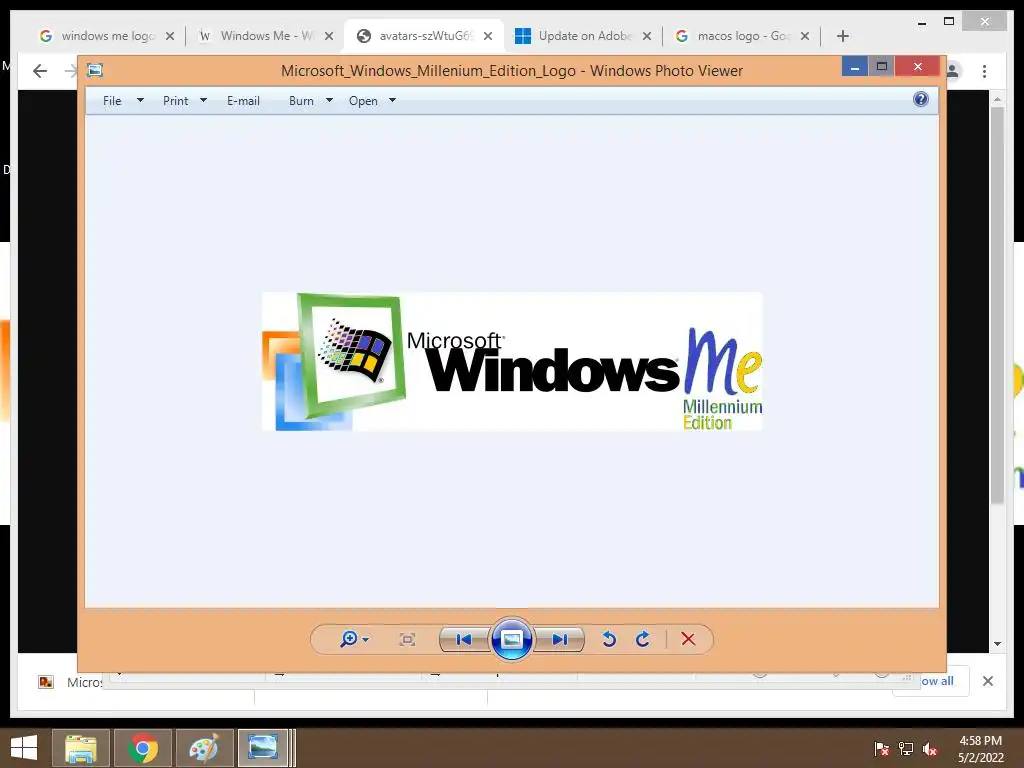Click the network tray icon
The height and width of the screenshot is (768, 1024).
(x=906, y=748)
